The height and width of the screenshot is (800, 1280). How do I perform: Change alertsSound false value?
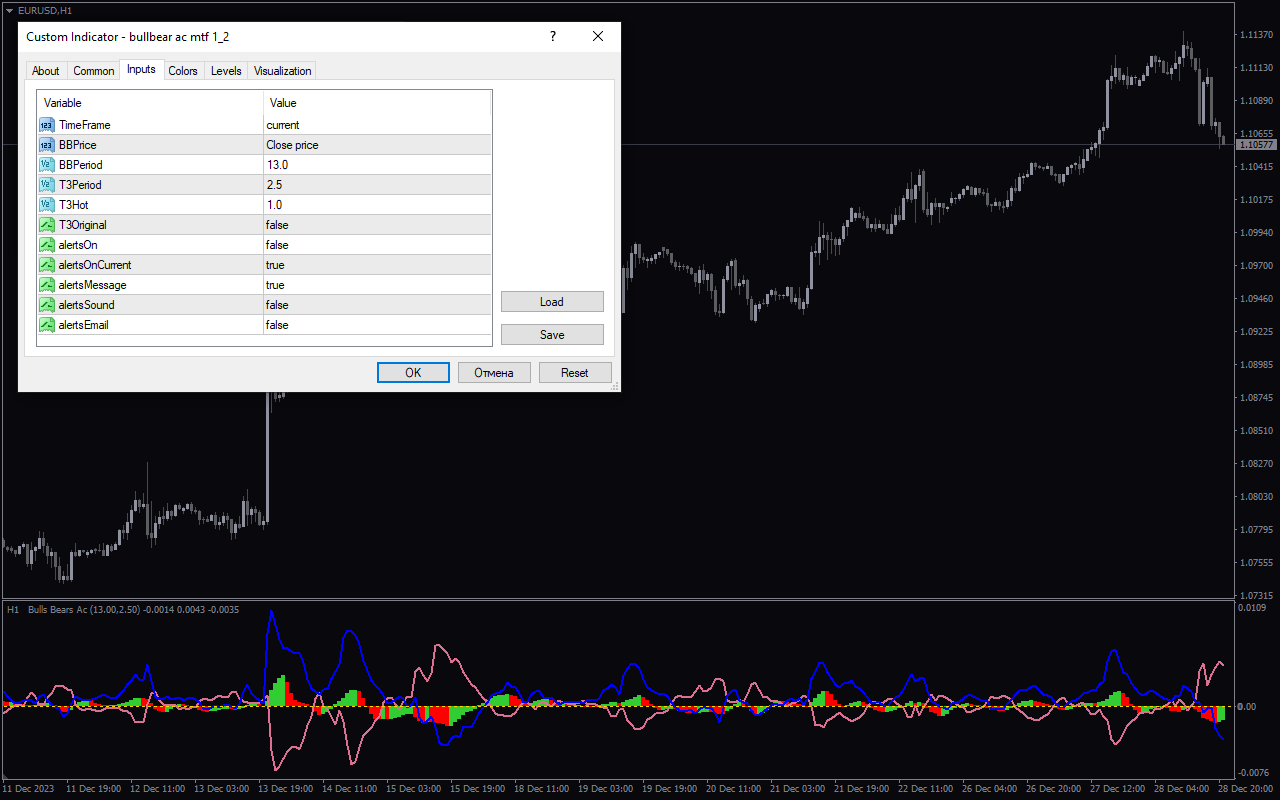click(378, 305)
